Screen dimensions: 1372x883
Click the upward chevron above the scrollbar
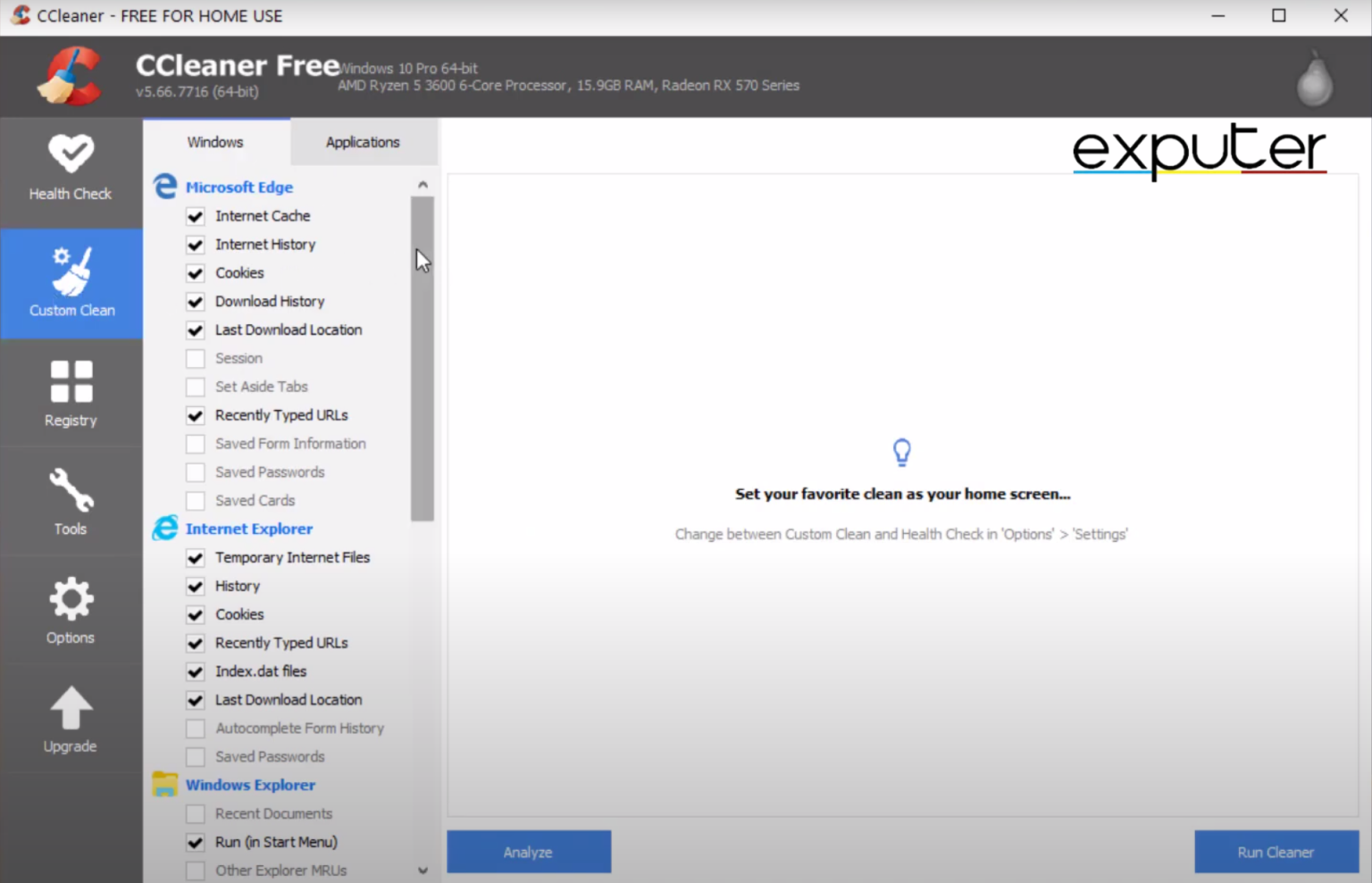point(422,183)
